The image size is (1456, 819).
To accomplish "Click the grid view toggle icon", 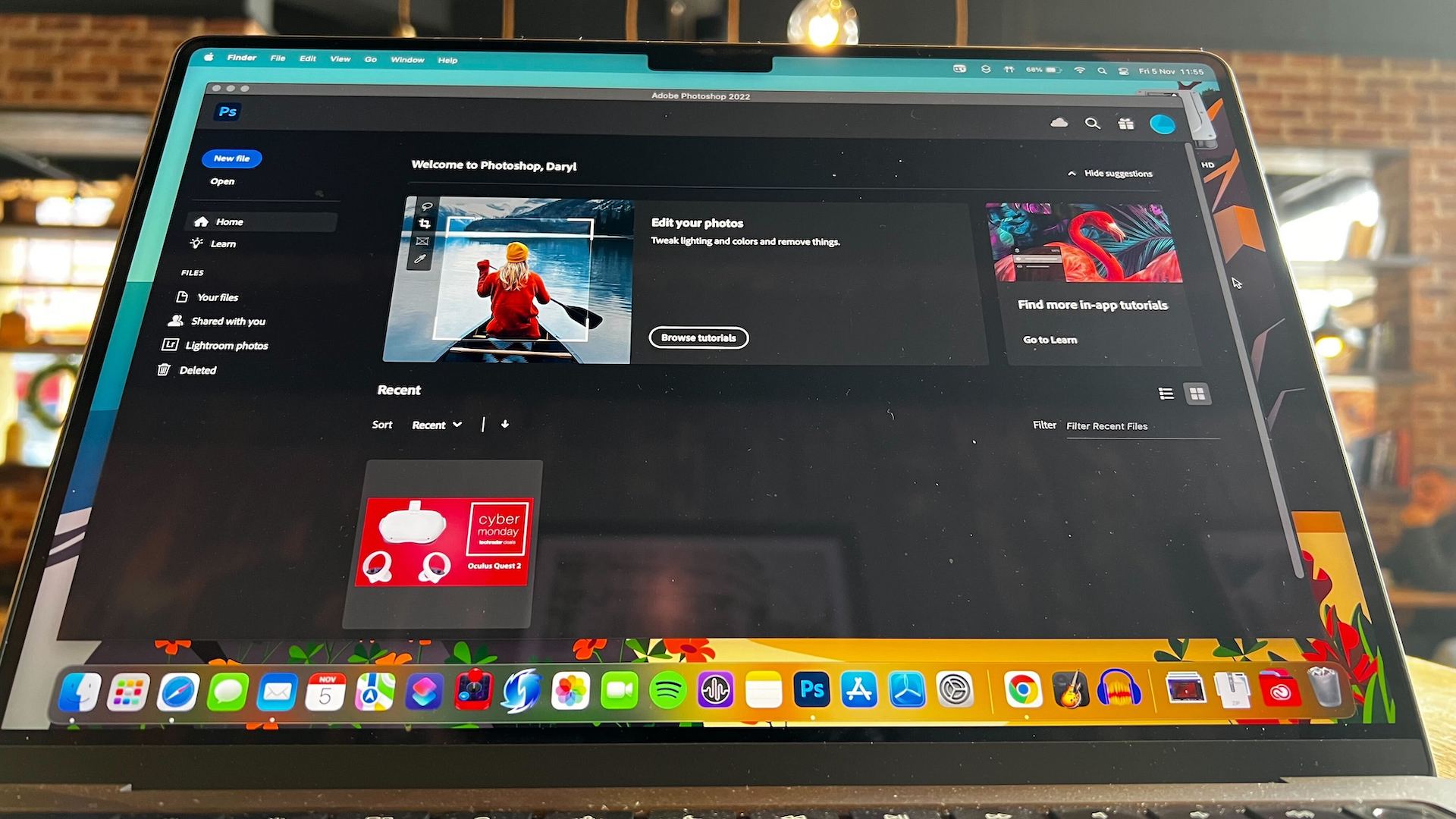I will pos(1196,393).
